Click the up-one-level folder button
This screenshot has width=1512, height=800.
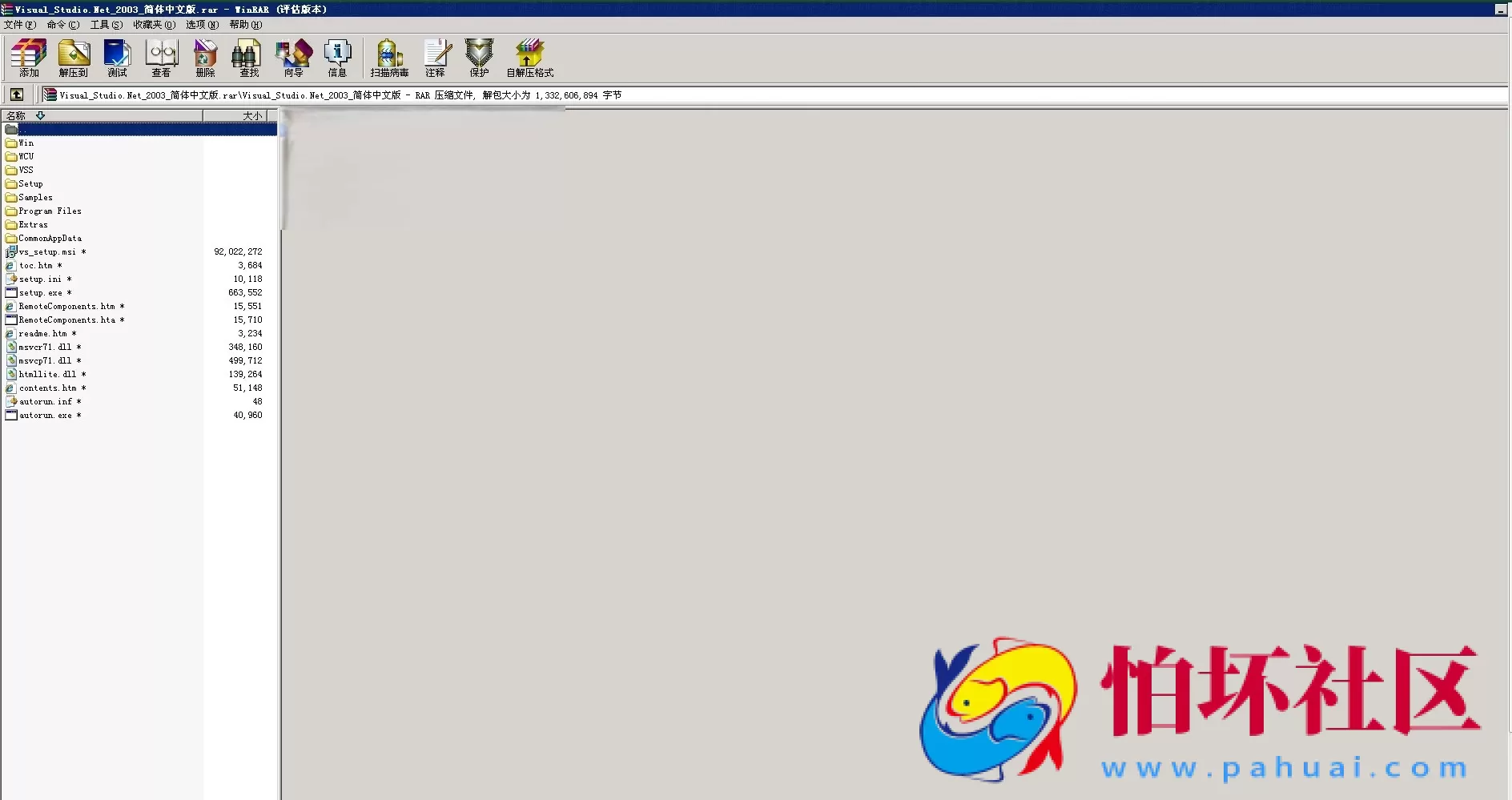(17, 94)
